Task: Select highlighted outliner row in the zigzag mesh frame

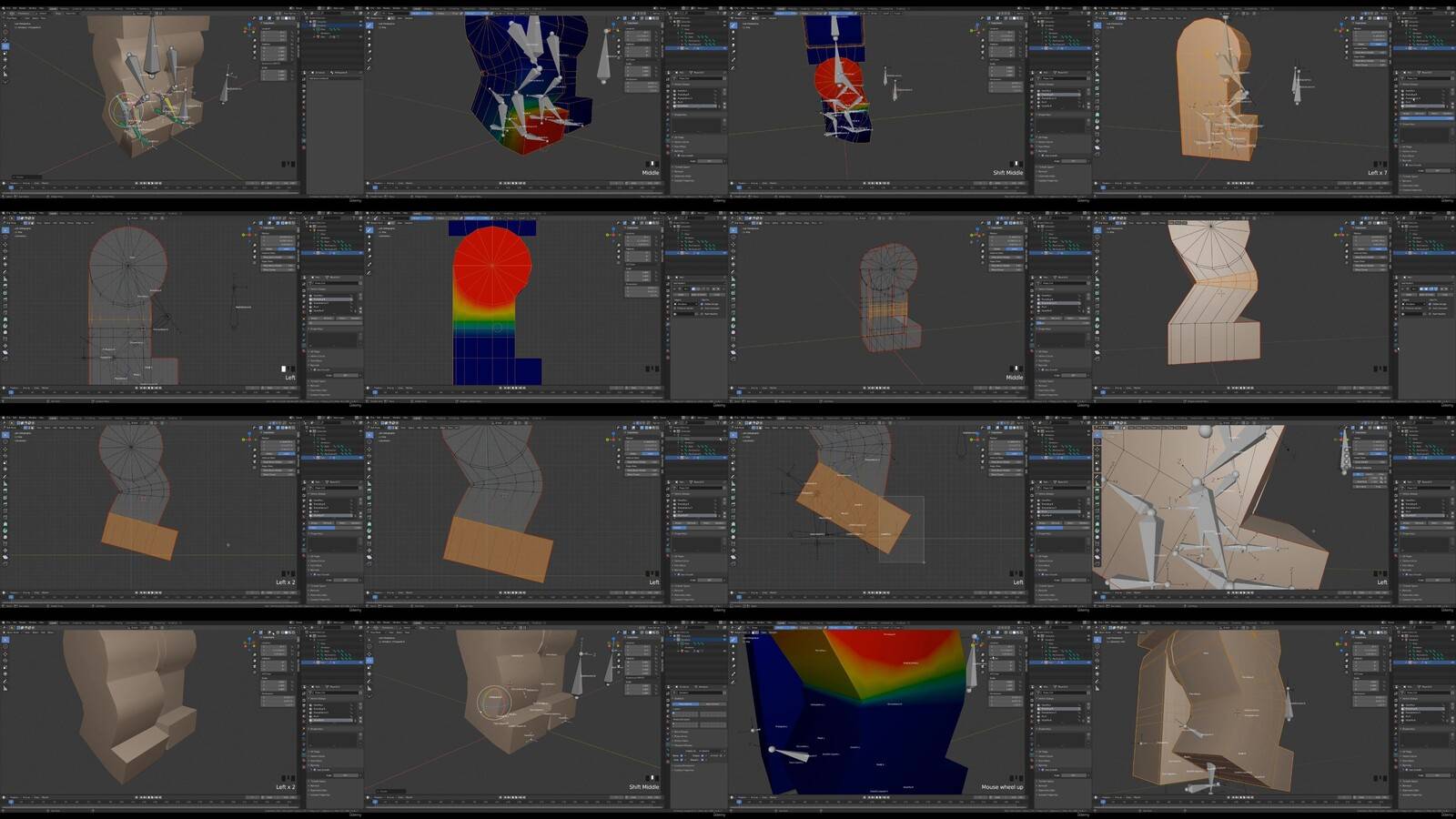Action: click(1424, 252)
